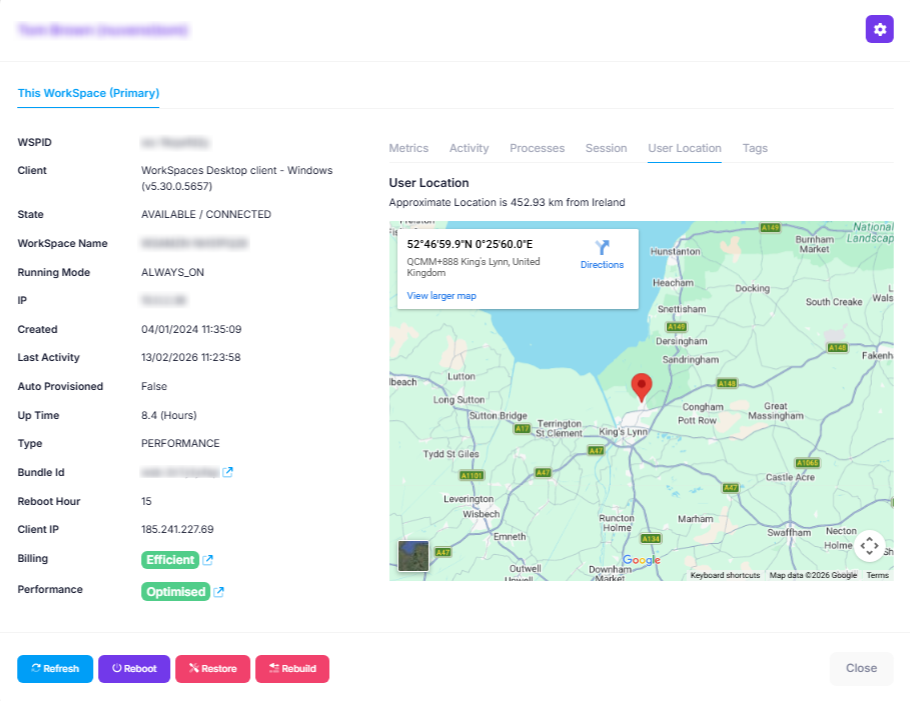Close the workspace details dialog
This screenshot has height=701, width=910.
(x=861, y=668)
